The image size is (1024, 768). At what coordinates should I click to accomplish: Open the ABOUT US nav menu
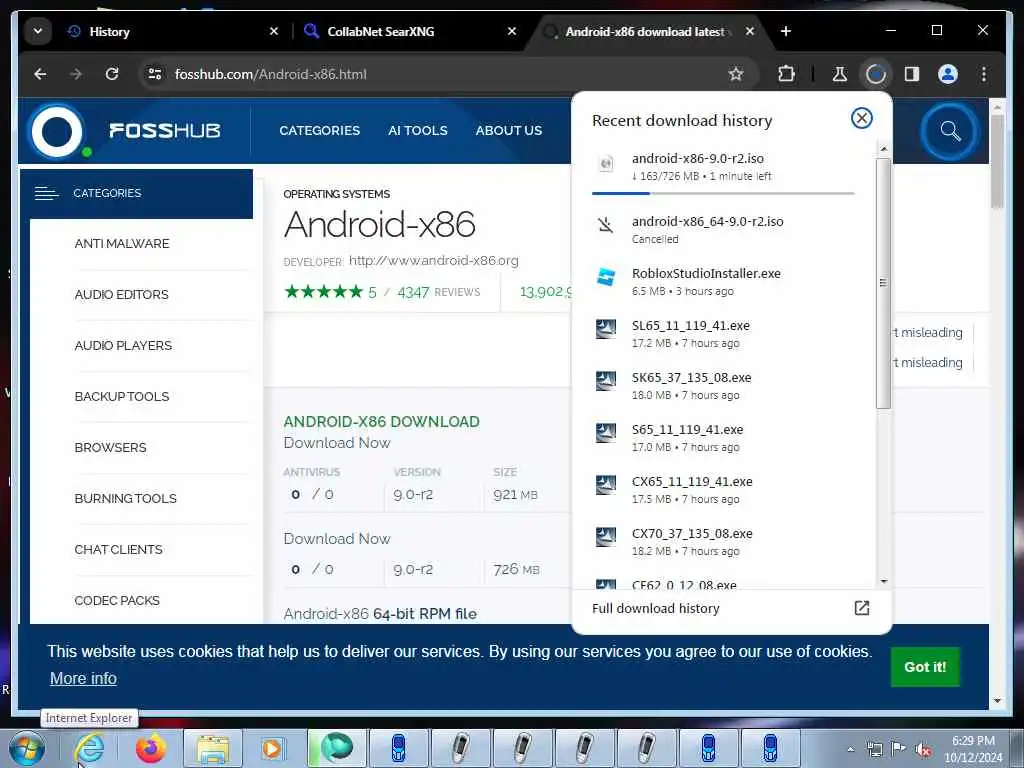[509, 131]
